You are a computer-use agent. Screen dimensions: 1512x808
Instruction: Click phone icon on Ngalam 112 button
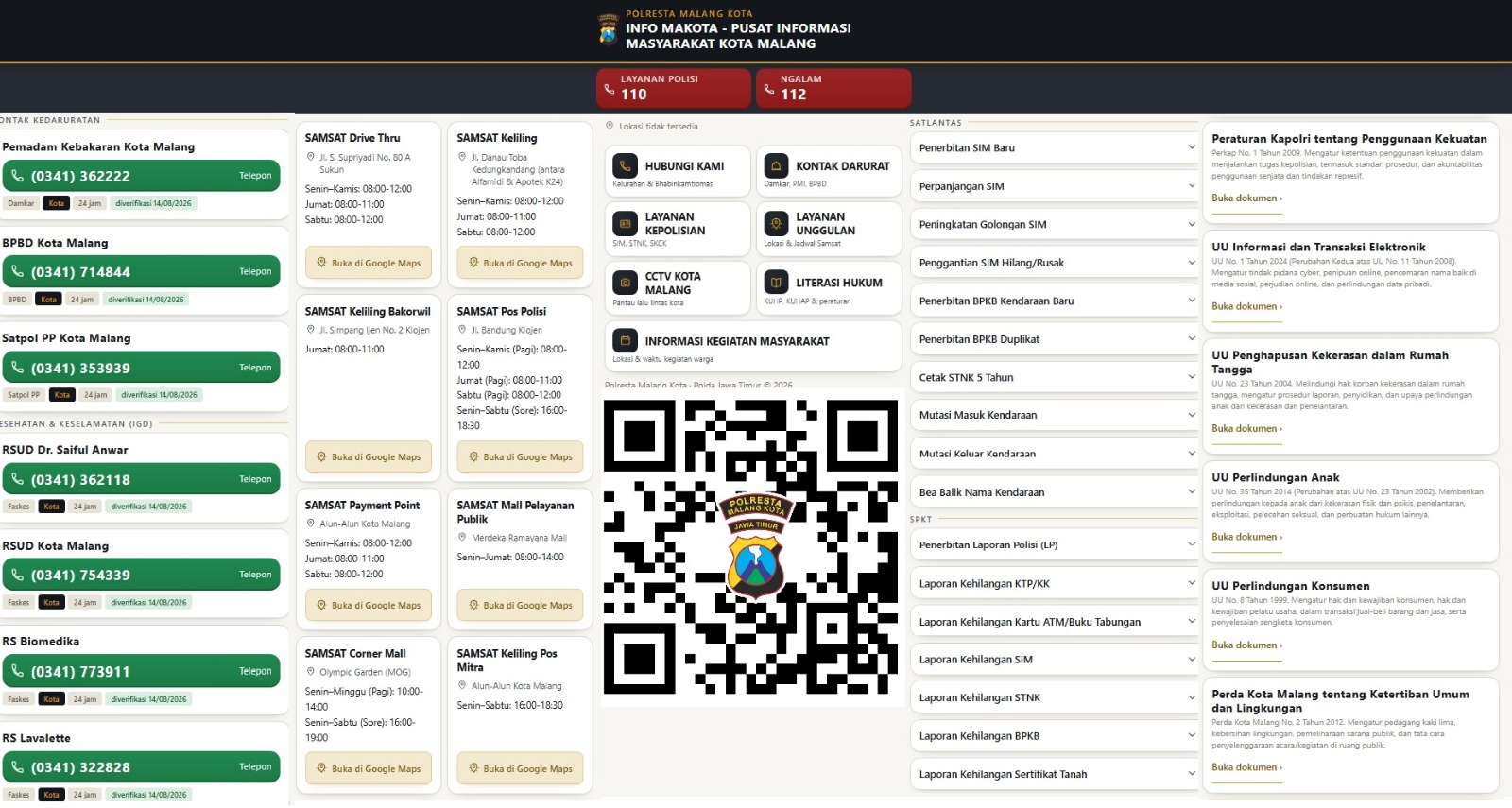769,89
